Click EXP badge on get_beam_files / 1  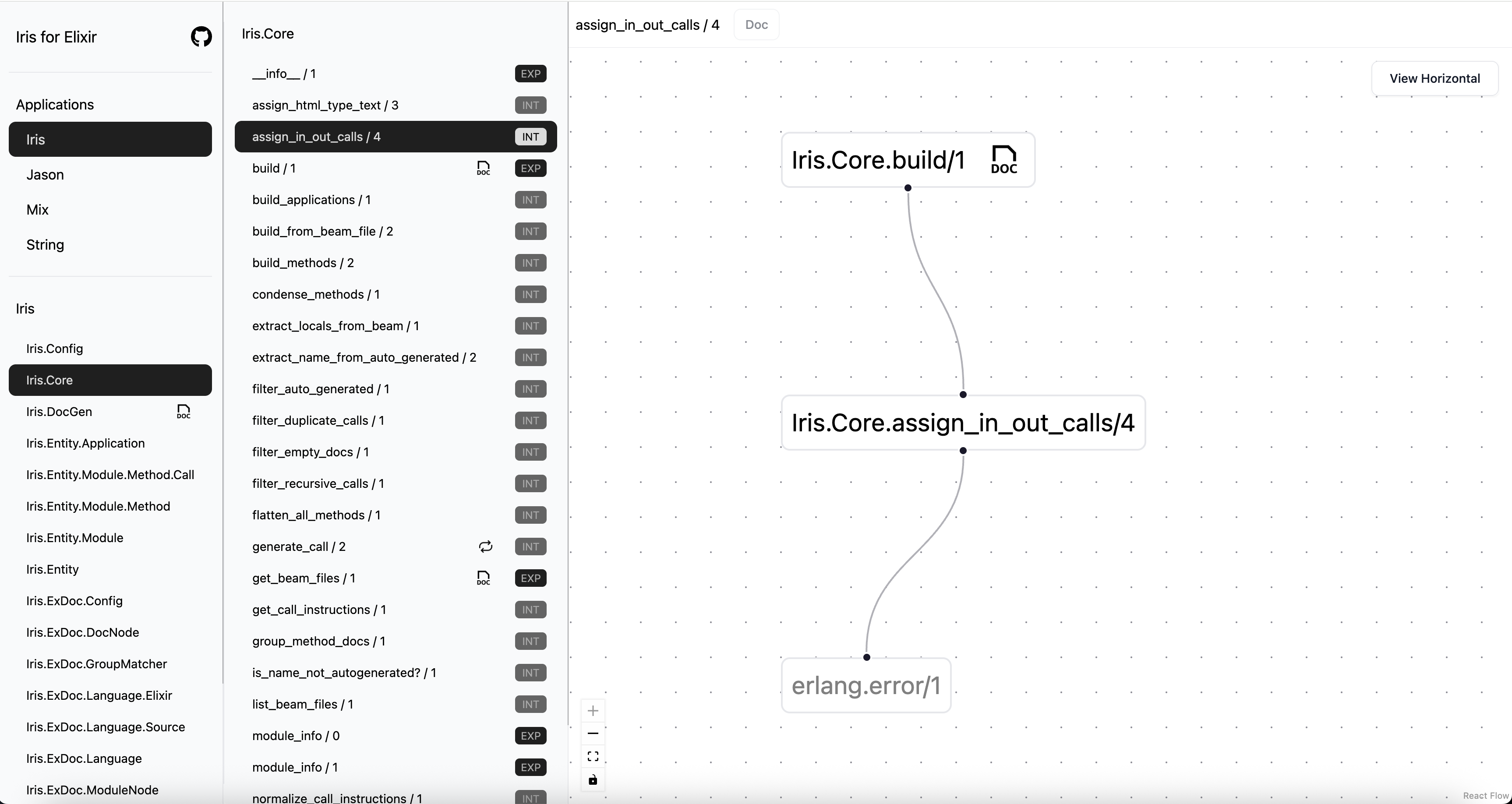[530, 578]
